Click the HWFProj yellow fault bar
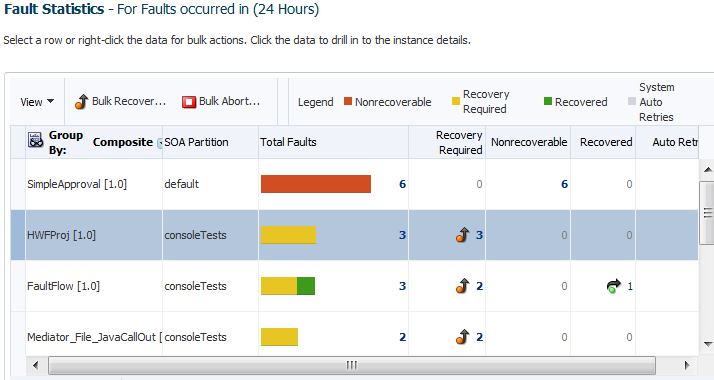The width and height of the screenshot is (714, 380). (288, 235)
